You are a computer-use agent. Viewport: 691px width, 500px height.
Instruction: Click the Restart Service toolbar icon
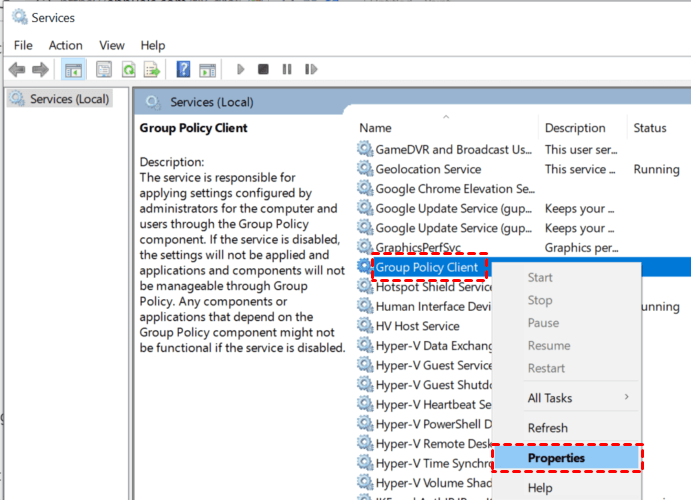coord(311,69)
